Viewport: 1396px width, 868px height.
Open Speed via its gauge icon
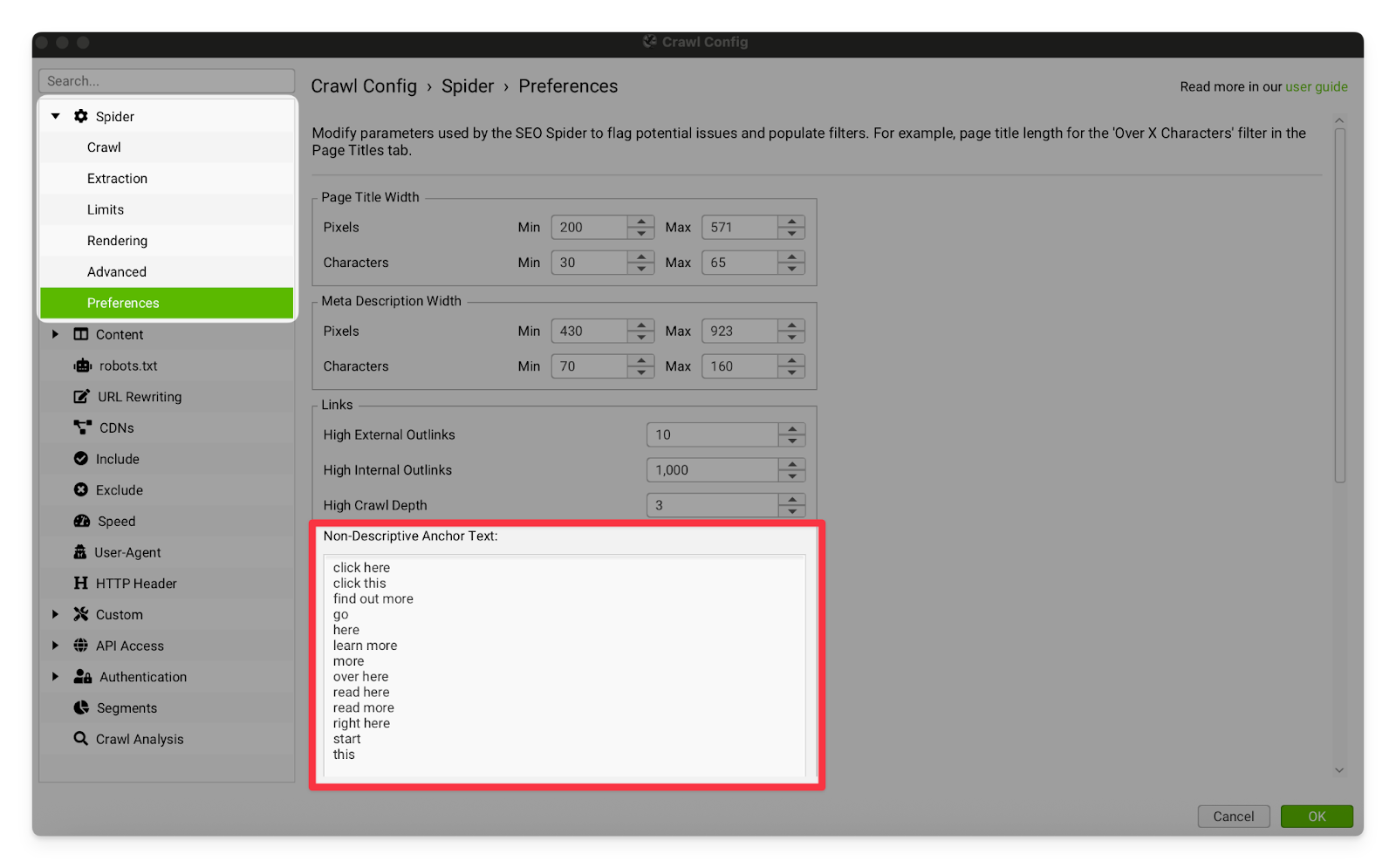[x=82, y=522]
